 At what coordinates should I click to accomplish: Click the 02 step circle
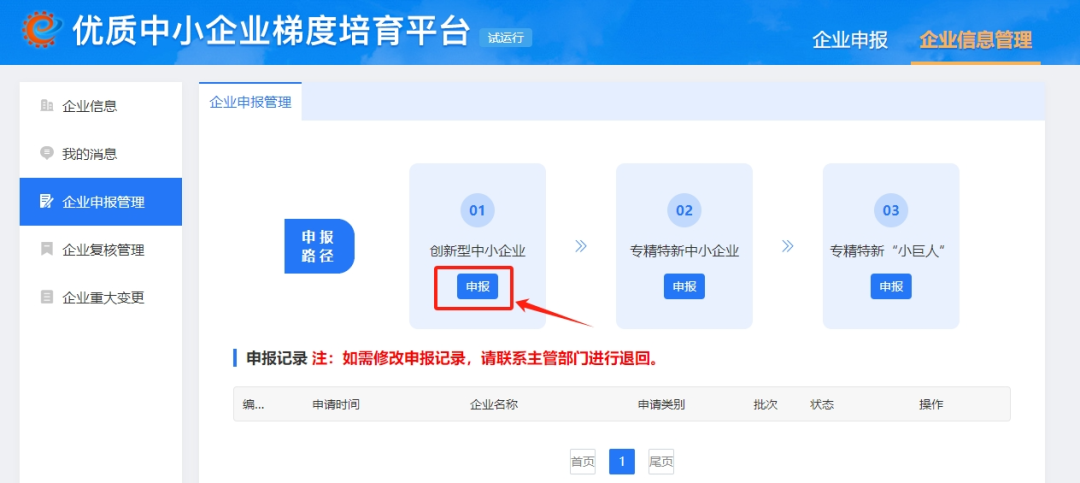point(684,210)
